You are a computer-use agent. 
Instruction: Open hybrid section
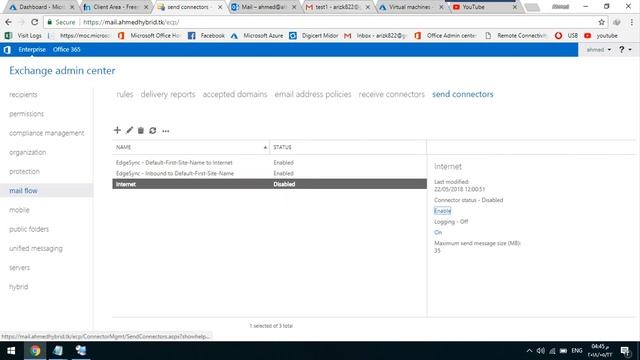click(19, 287)
